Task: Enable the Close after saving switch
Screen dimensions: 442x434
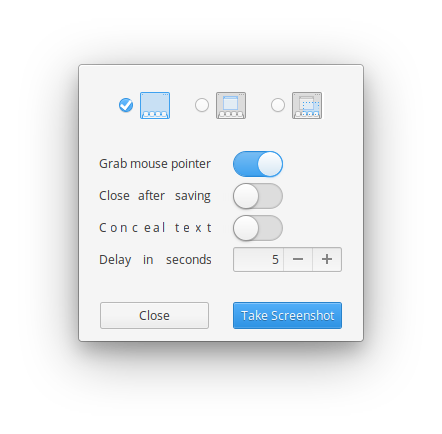Action: pos(258,196)
